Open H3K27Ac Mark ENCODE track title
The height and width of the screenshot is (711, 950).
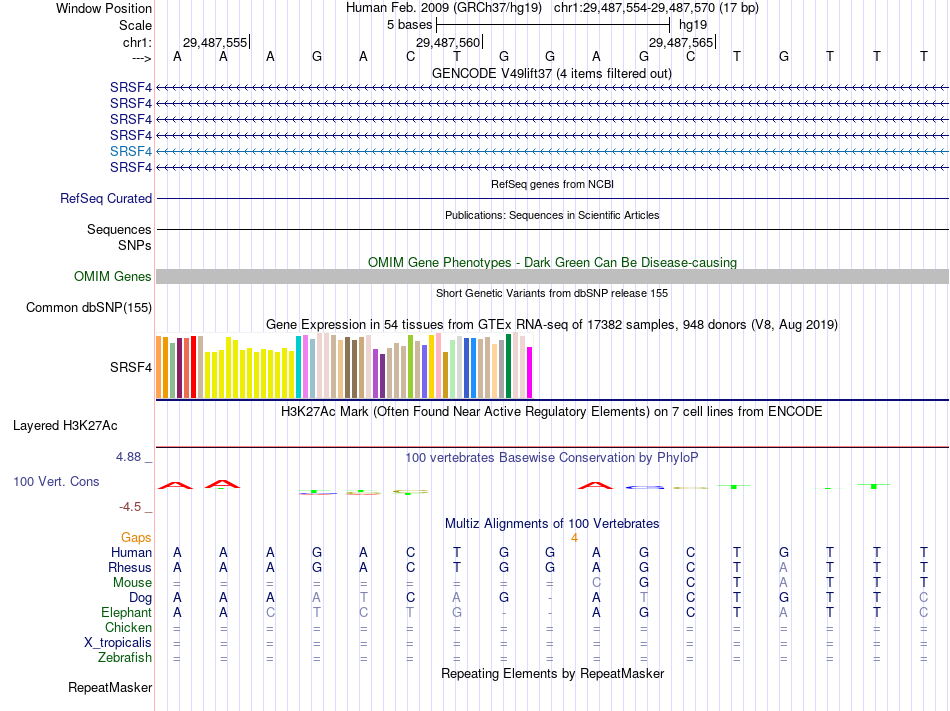(x=552, y=411)
